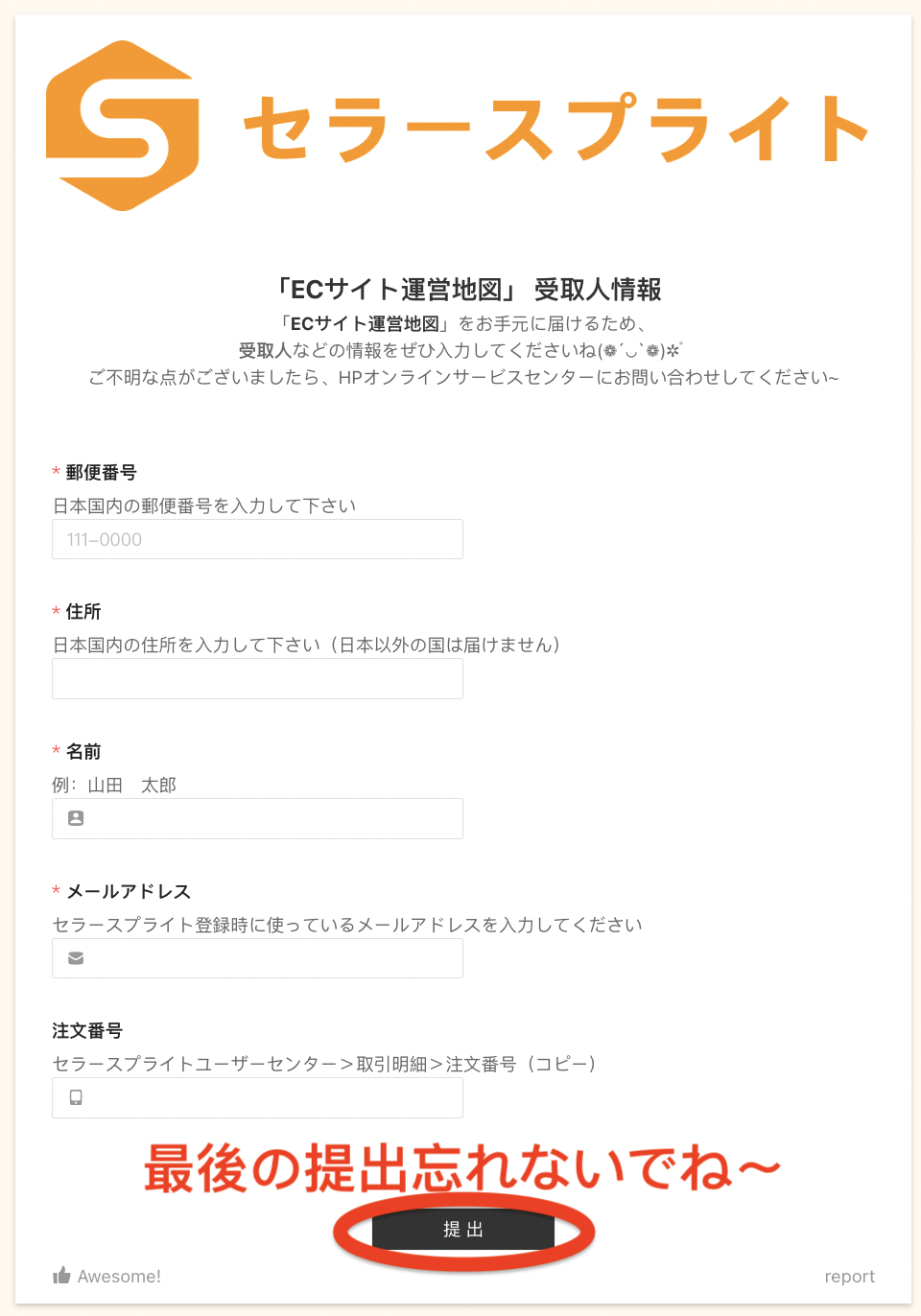Focus the 名前 name input field

257,818
